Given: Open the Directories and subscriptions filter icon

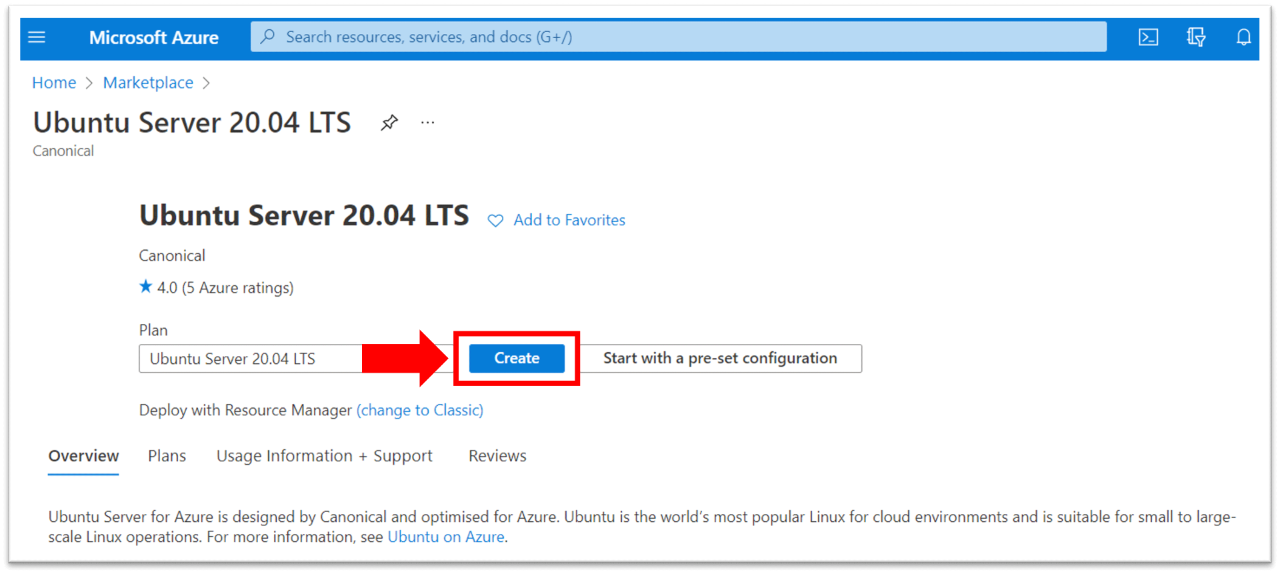Looking at the screenshot, I should point(1196,37).
